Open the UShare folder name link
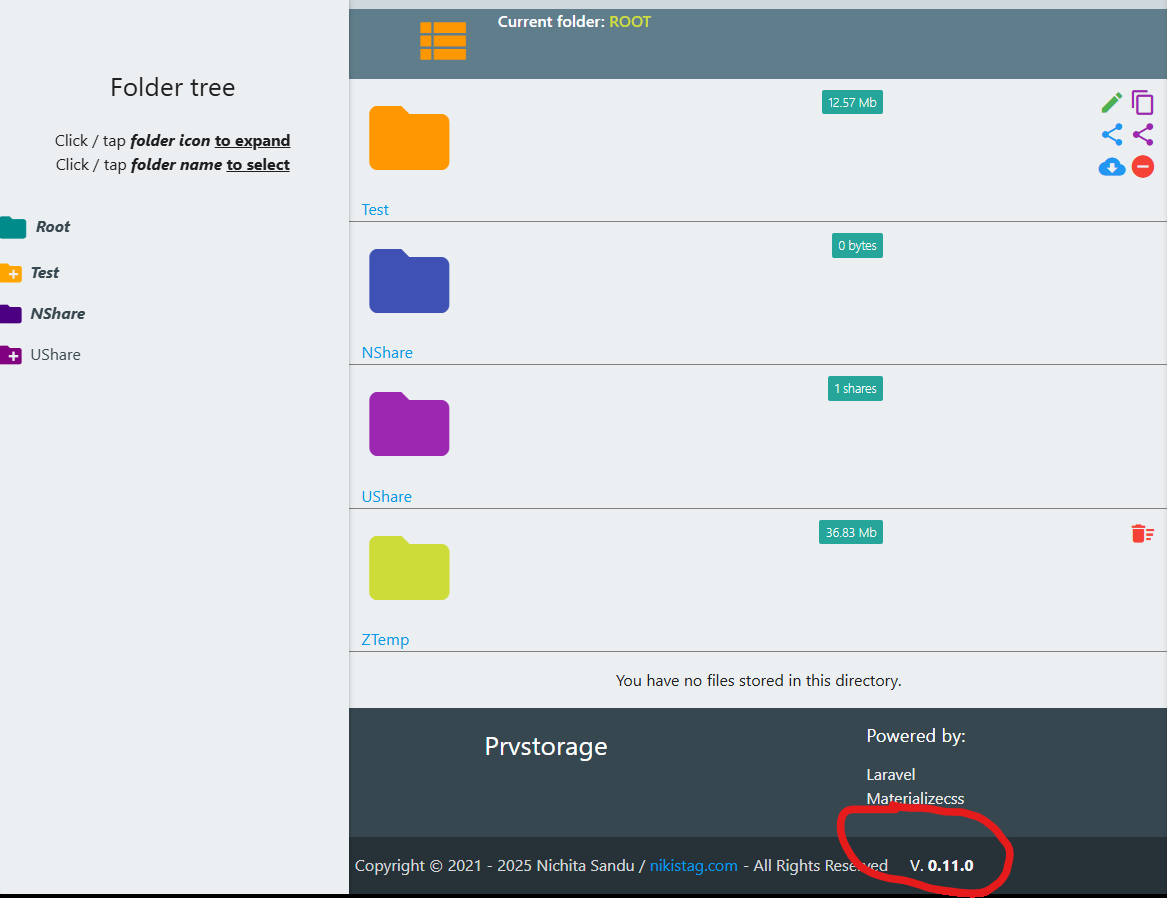Viewport: 1167px width, 898px height. (x=386, y=497)
